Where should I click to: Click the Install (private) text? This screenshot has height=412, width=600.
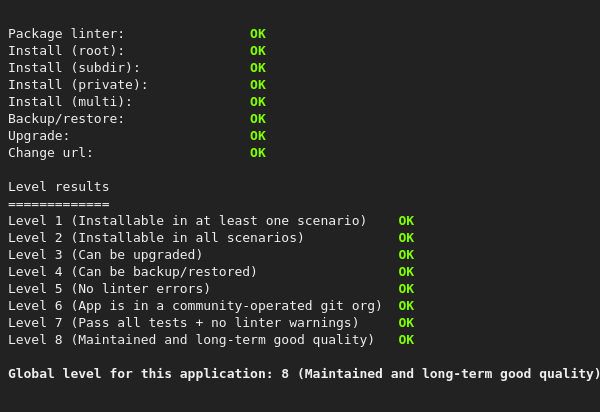pos(78,85)
